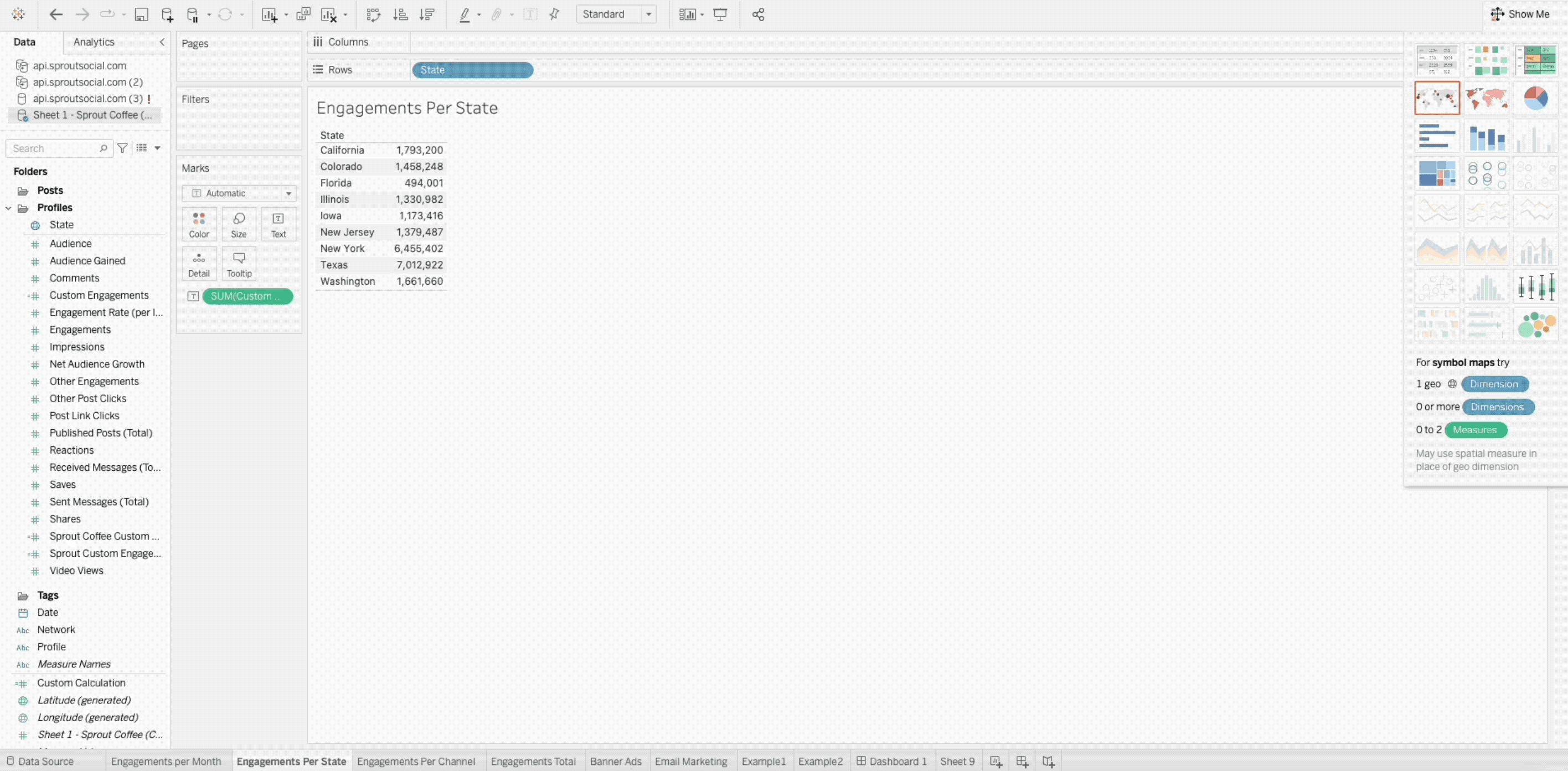Open the Highlight dropdown arrow
The height and width of the screenshot is (771, 1568).
[478, 14]
